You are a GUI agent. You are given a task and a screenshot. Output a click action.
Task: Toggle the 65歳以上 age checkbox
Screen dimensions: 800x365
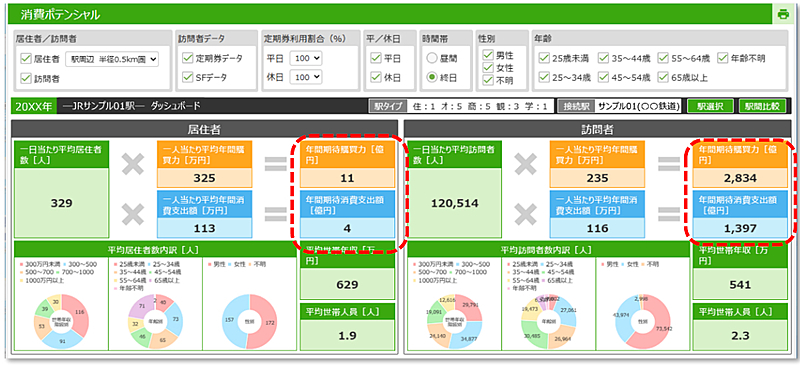click(663, 78)
